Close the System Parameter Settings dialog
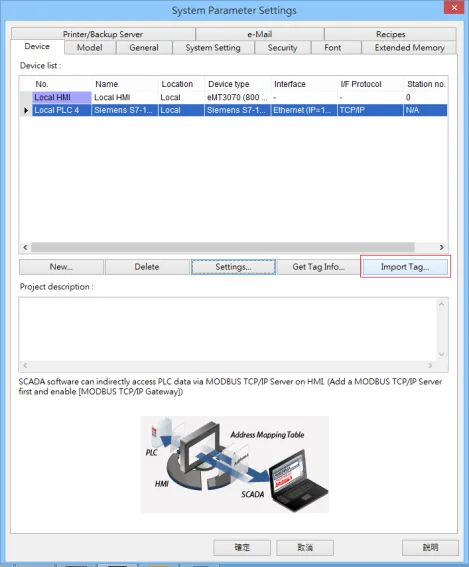Image resolution: width=469 pixels, height=567 pixels. click(x=454, y=8)
